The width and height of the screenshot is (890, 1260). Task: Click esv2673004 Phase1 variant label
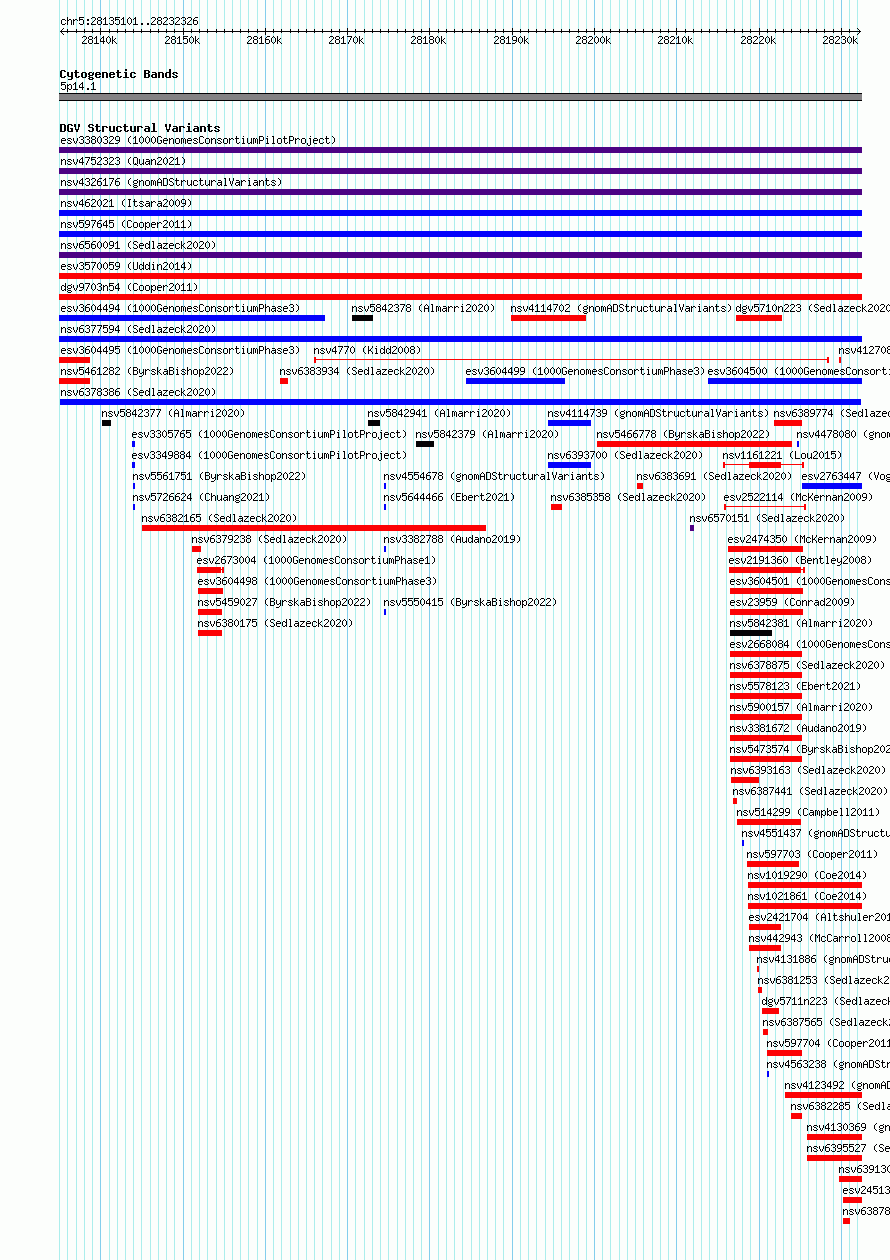pyautogui.click(x=317, y=560)
